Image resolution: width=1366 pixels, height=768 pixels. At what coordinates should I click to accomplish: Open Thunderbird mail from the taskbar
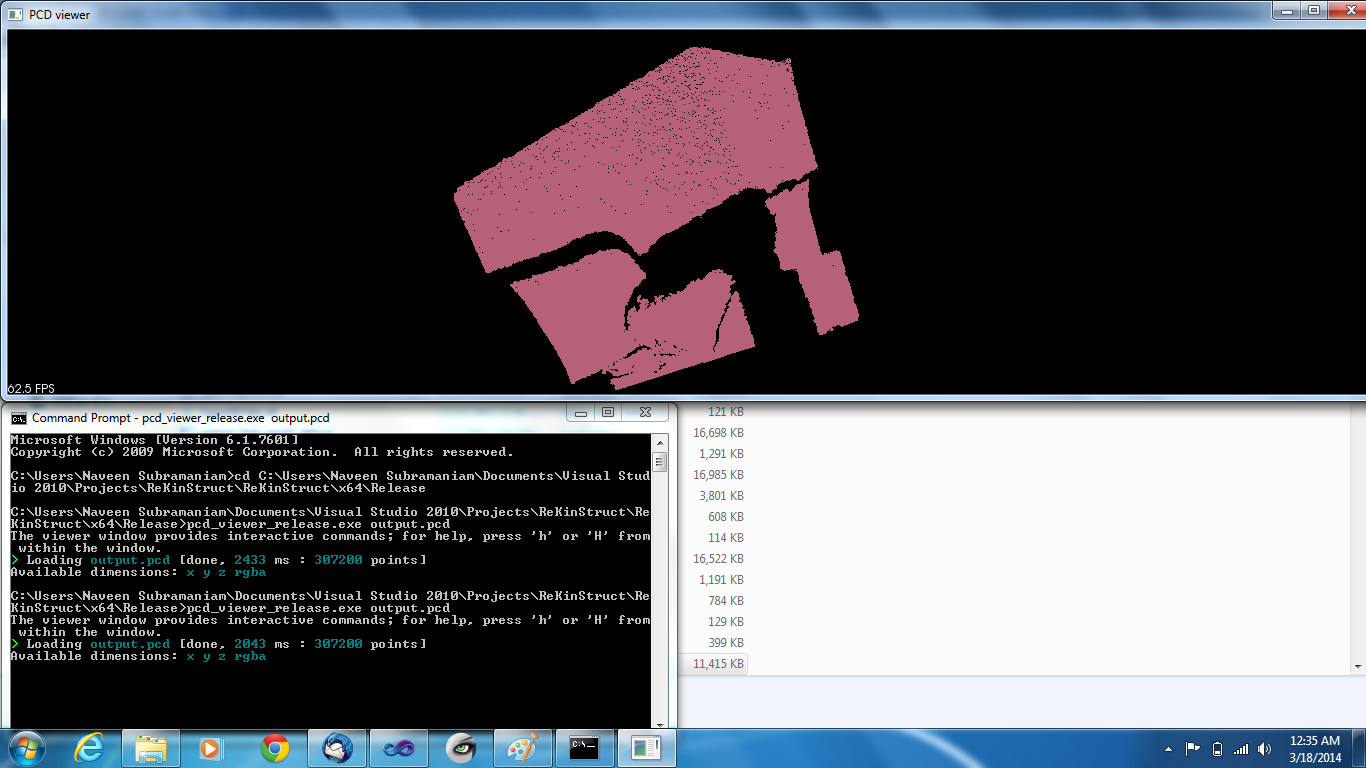(337, 747)
